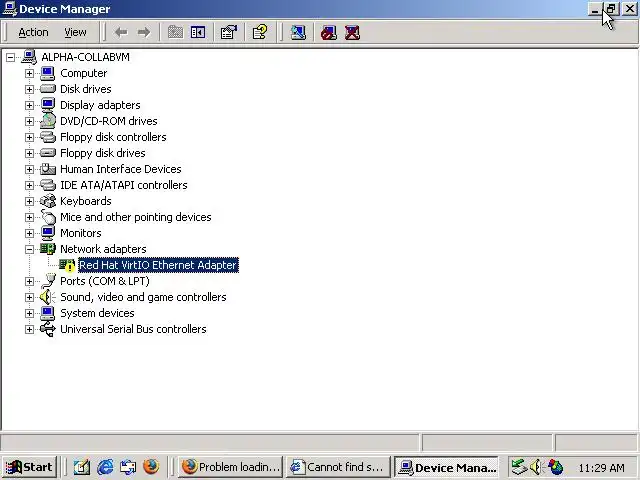The width and height of the screenshot is (640, 480).
Task: Select Red Hat VirtIO Ethernet Adapter
Action: pyautogui.click(x=158, y=265)
